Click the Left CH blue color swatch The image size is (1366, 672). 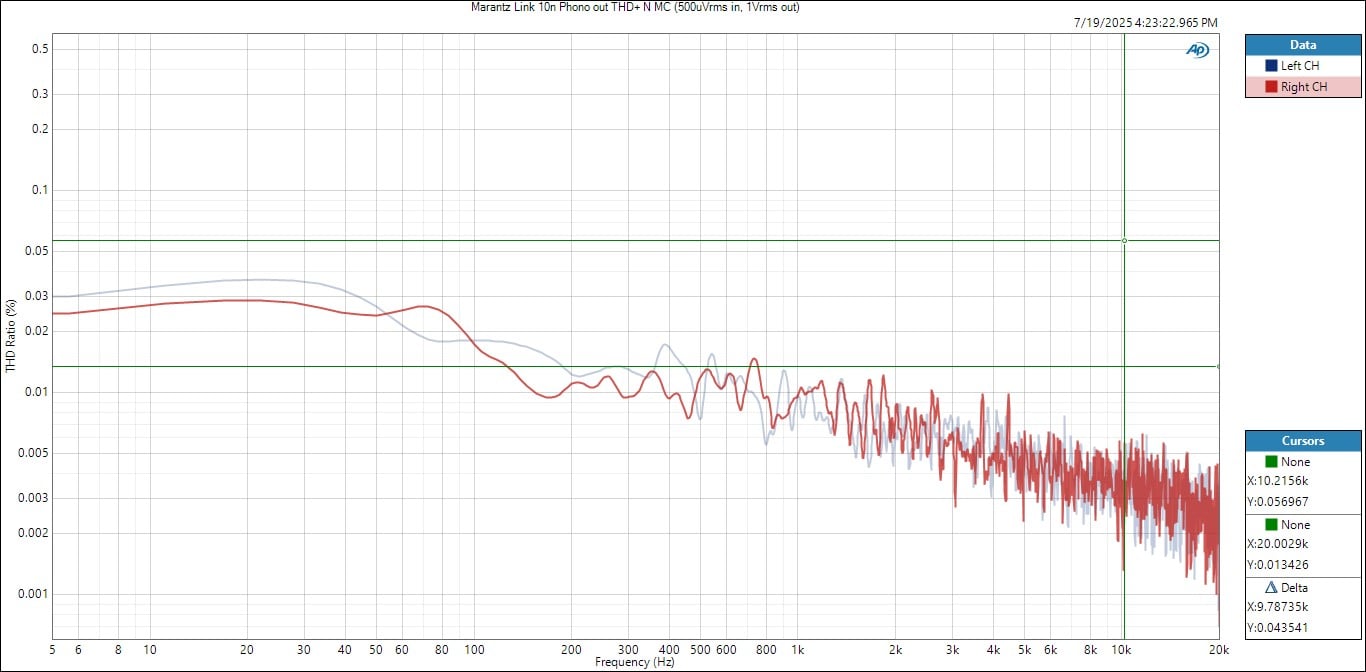point(1270,66)
